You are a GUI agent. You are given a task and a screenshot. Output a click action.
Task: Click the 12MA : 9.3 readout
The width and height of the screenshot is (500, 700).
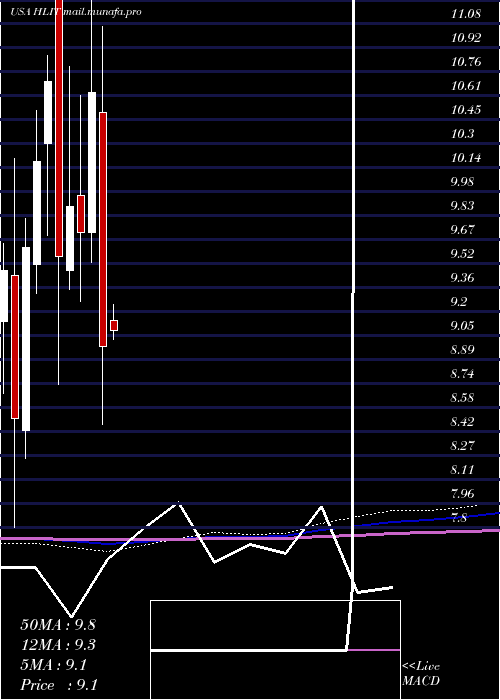point(58,645)
